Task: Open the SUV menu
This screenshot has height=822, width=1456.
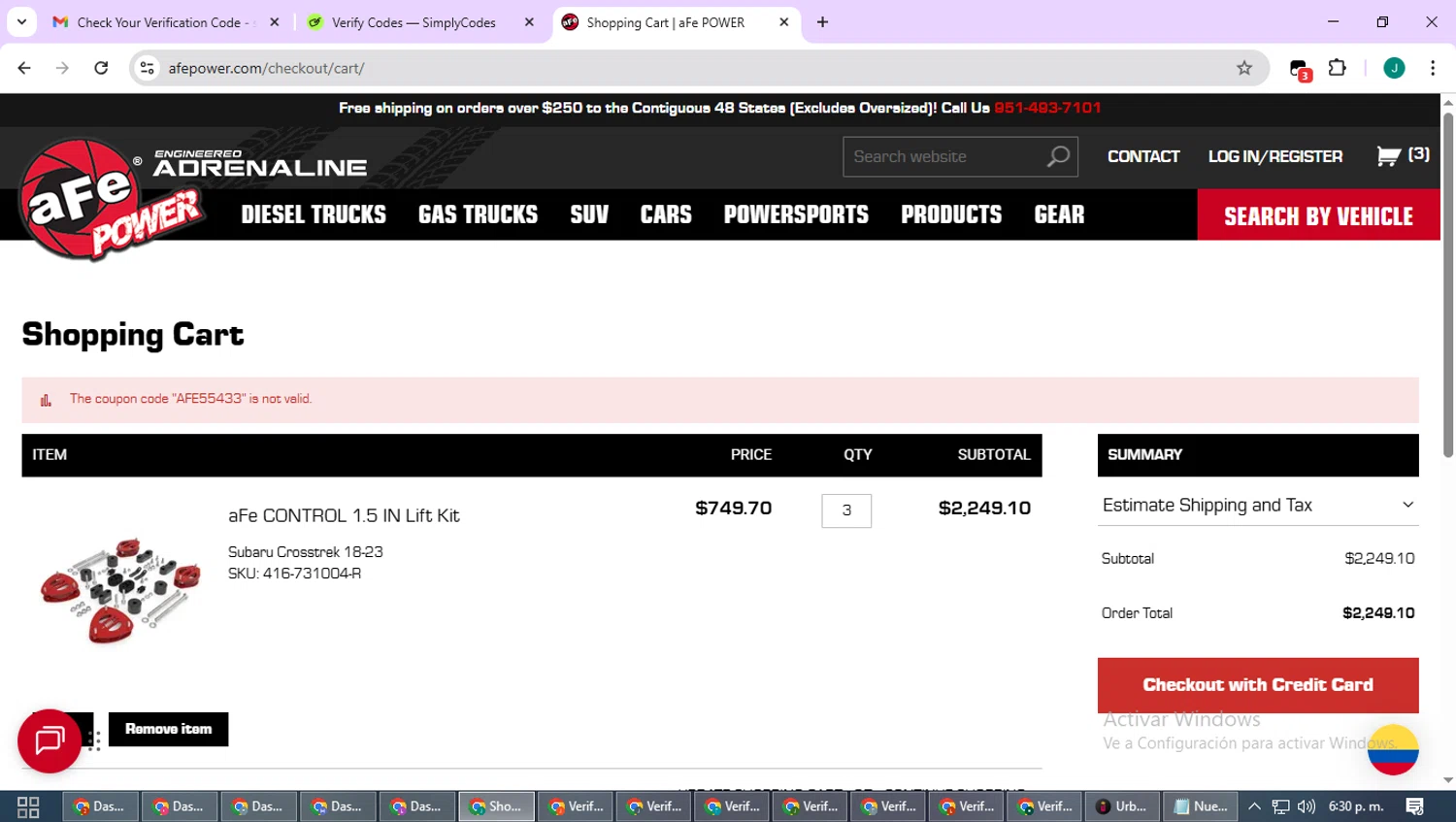Action: 589,214
